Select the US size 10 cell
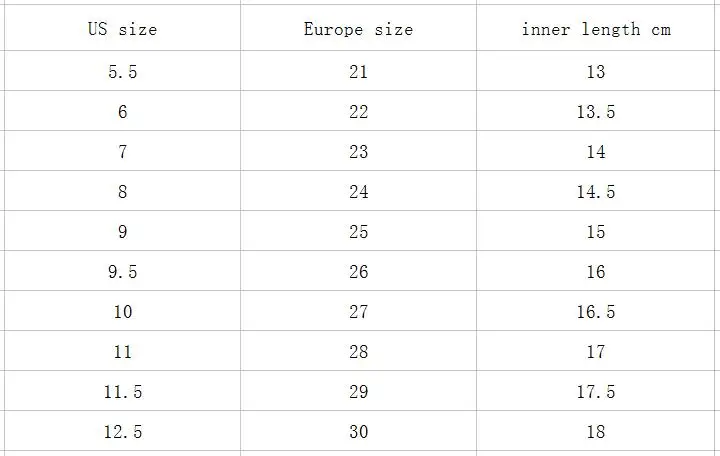The height and width of the screenshot is (456, 720). tap(123, 311)
